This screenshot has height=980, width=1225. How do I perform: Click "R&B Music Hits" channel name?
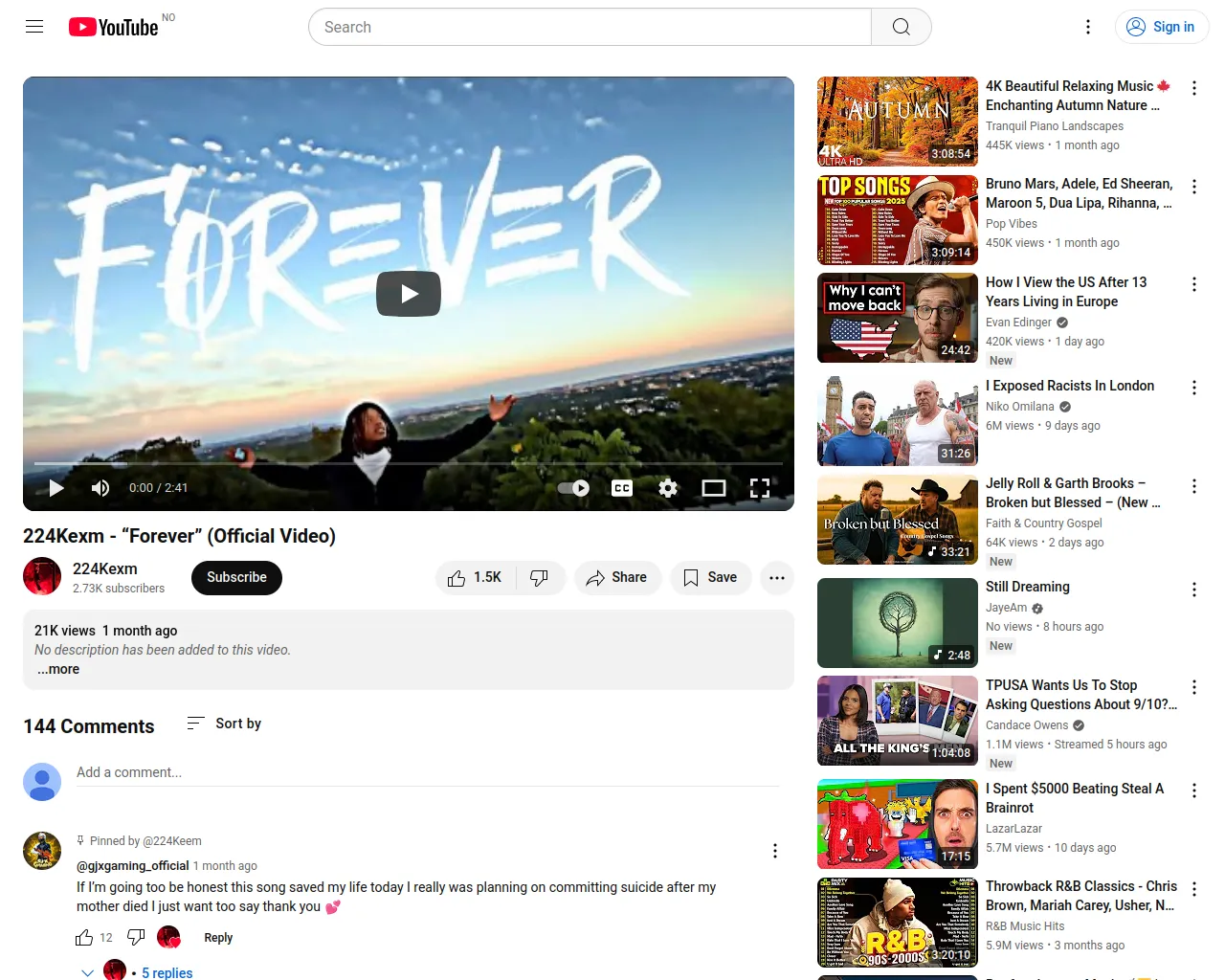[1025, 926]
